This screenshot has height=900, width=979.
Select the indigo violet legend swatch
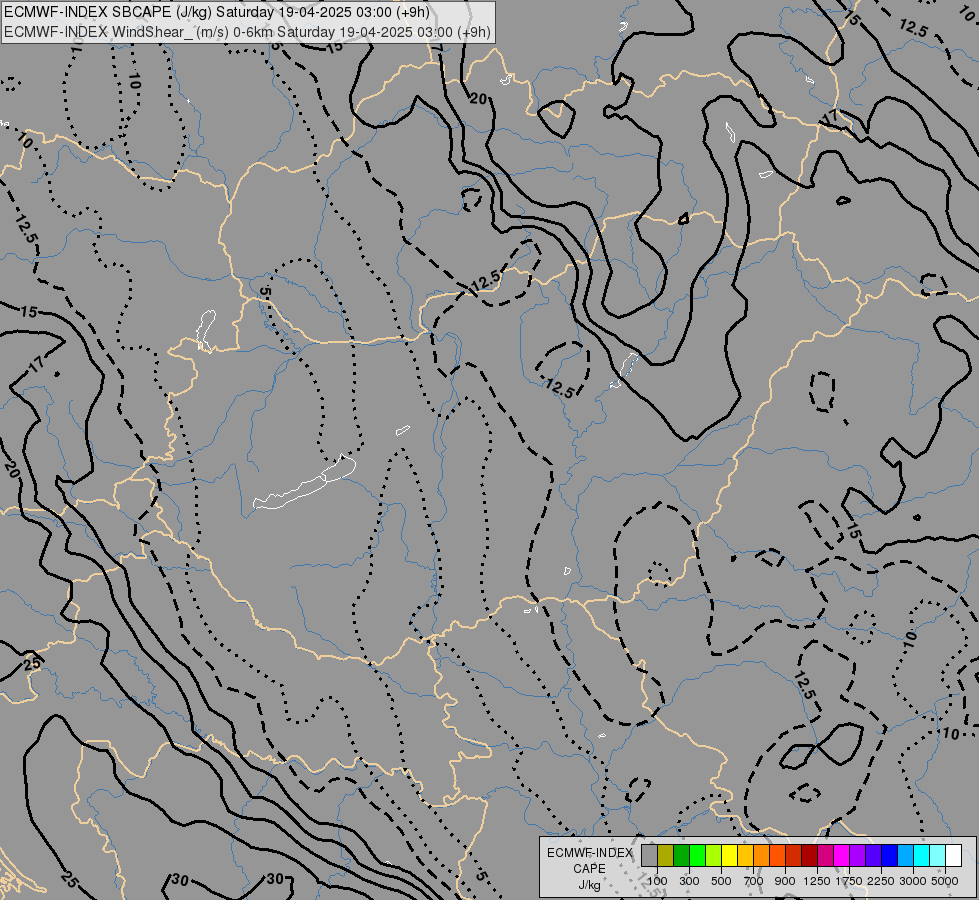coord(873,856)
